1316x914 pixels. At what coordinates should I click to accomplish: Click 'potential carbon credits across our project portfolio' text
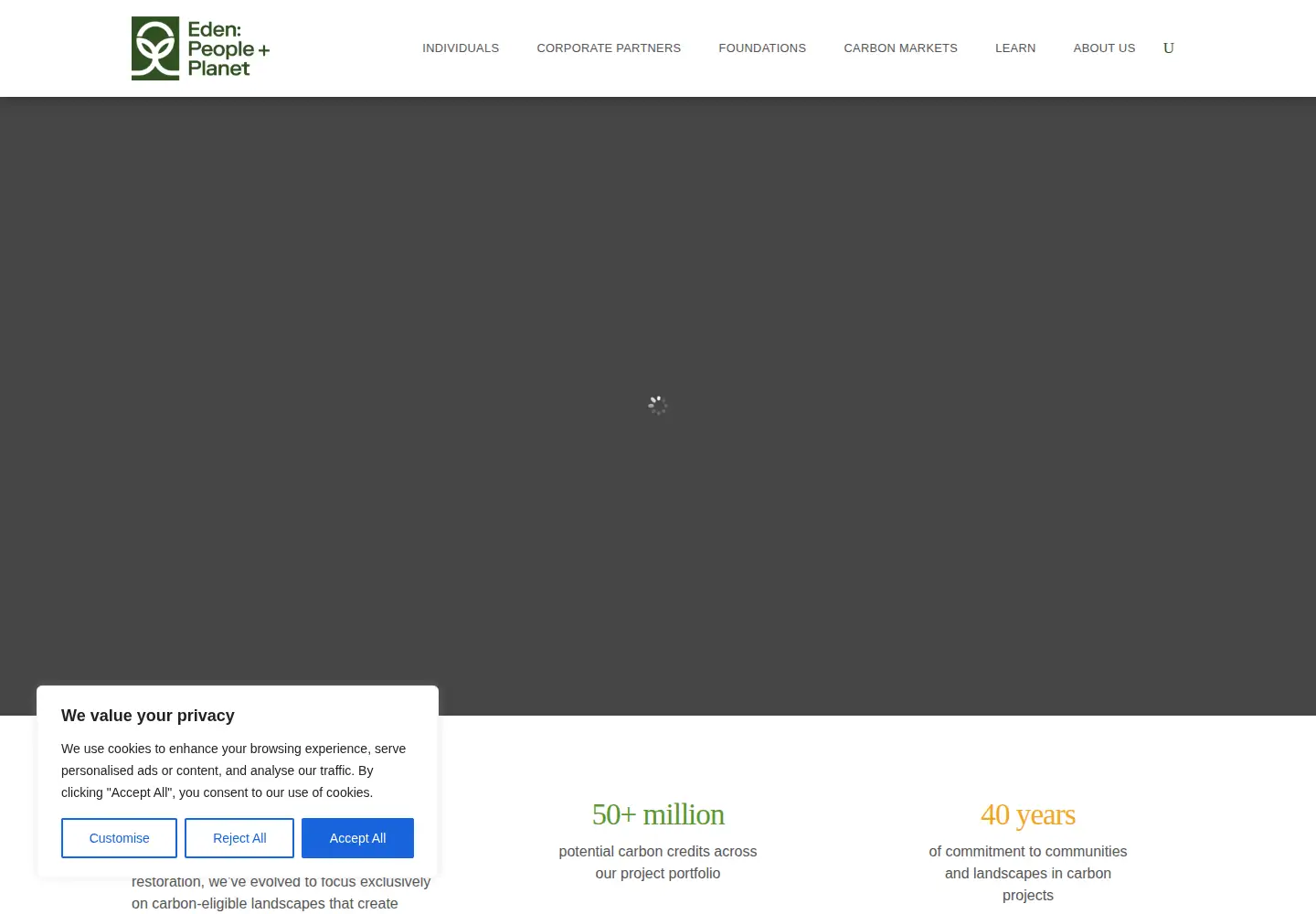[658, 862]
